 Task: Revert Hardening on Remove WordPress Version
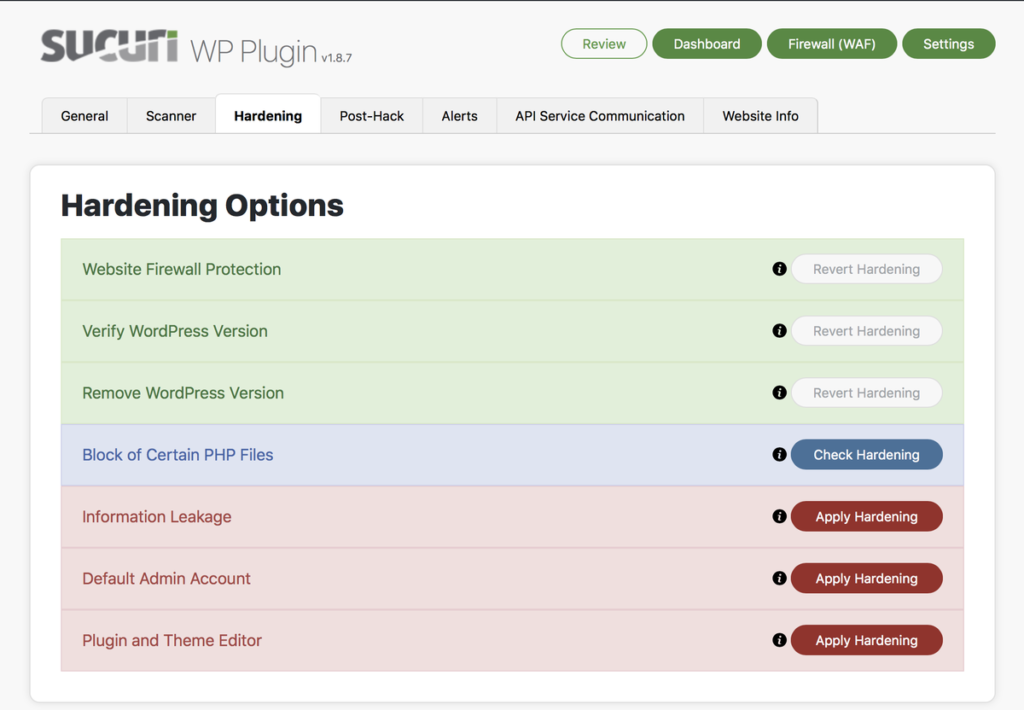866,392
